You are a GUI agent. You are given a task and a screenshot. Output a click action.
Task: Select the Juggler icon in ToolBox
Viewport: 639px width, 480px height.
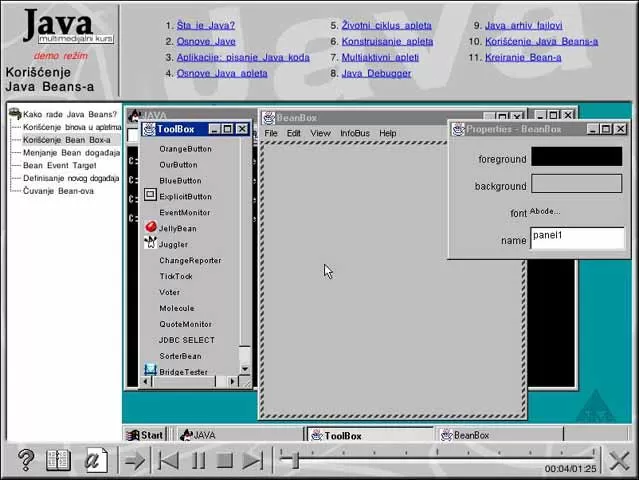(150, 243)
